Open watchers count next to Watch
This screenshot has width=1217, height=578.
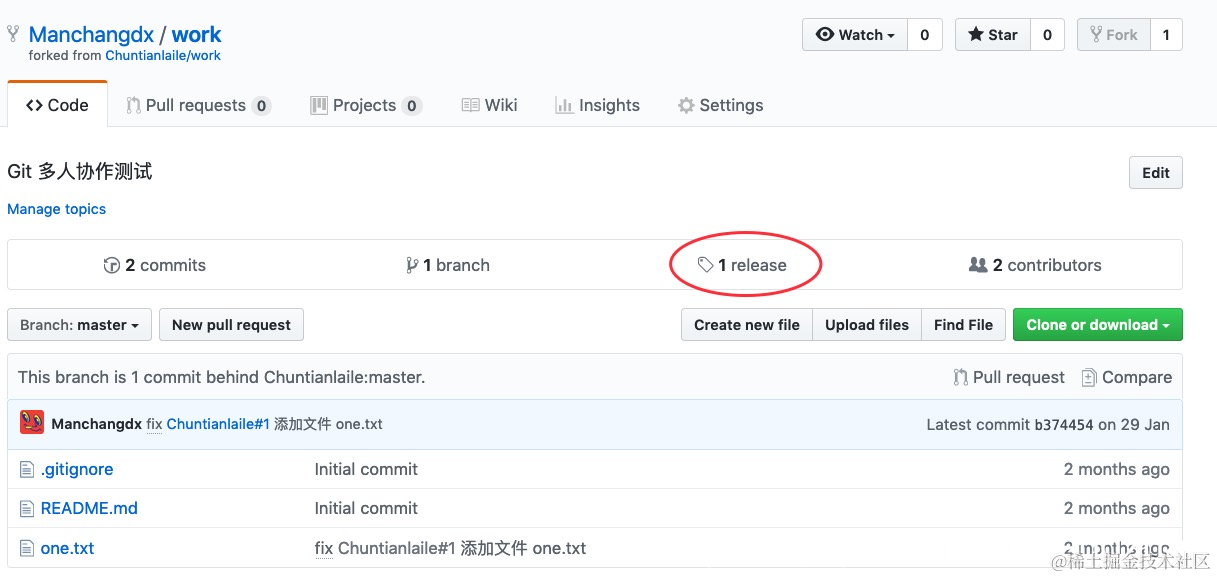coord(925,35)
